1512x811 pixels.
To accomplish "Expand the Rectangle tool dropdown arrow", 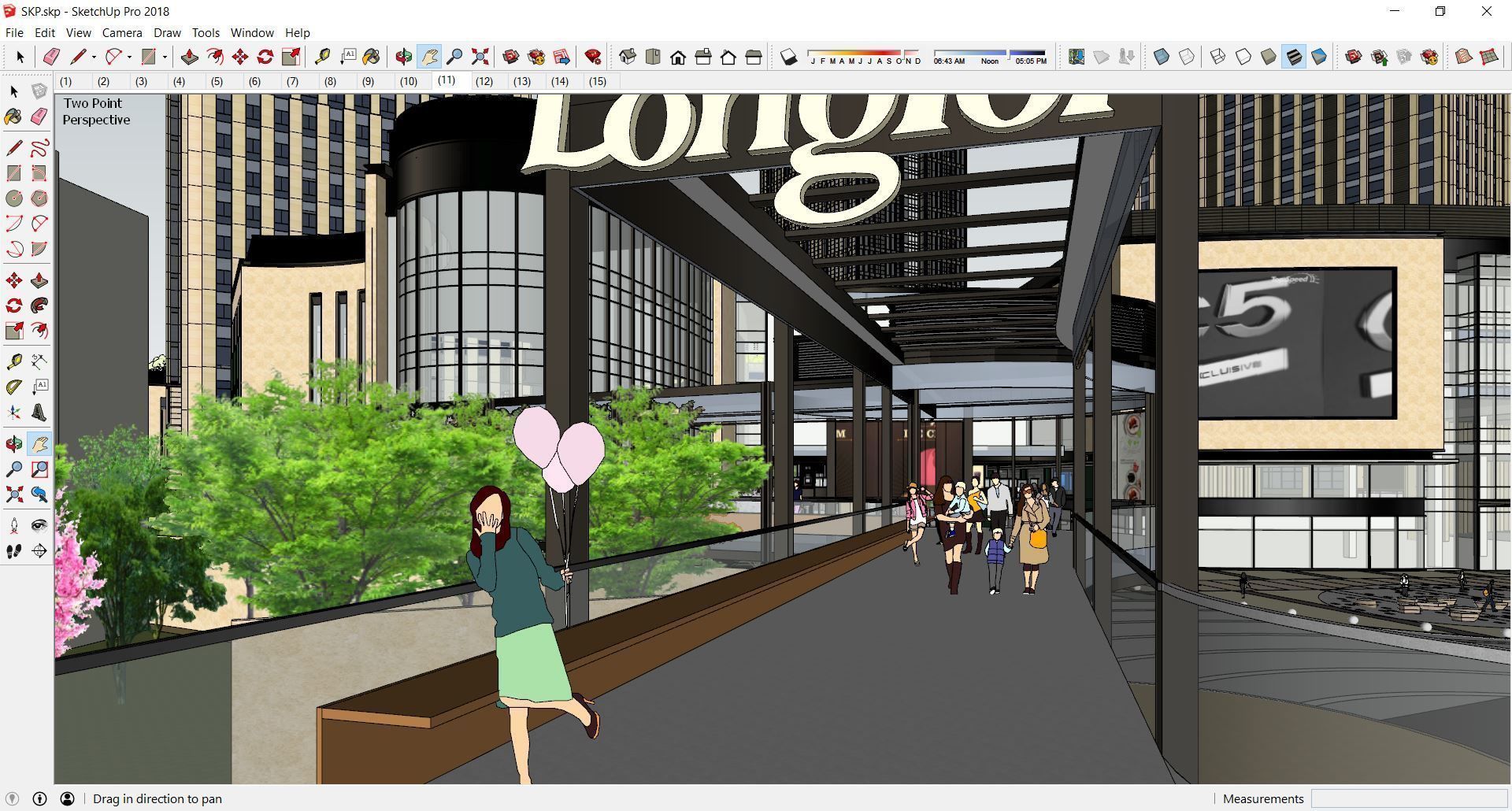I will click(x=165, y=57).
